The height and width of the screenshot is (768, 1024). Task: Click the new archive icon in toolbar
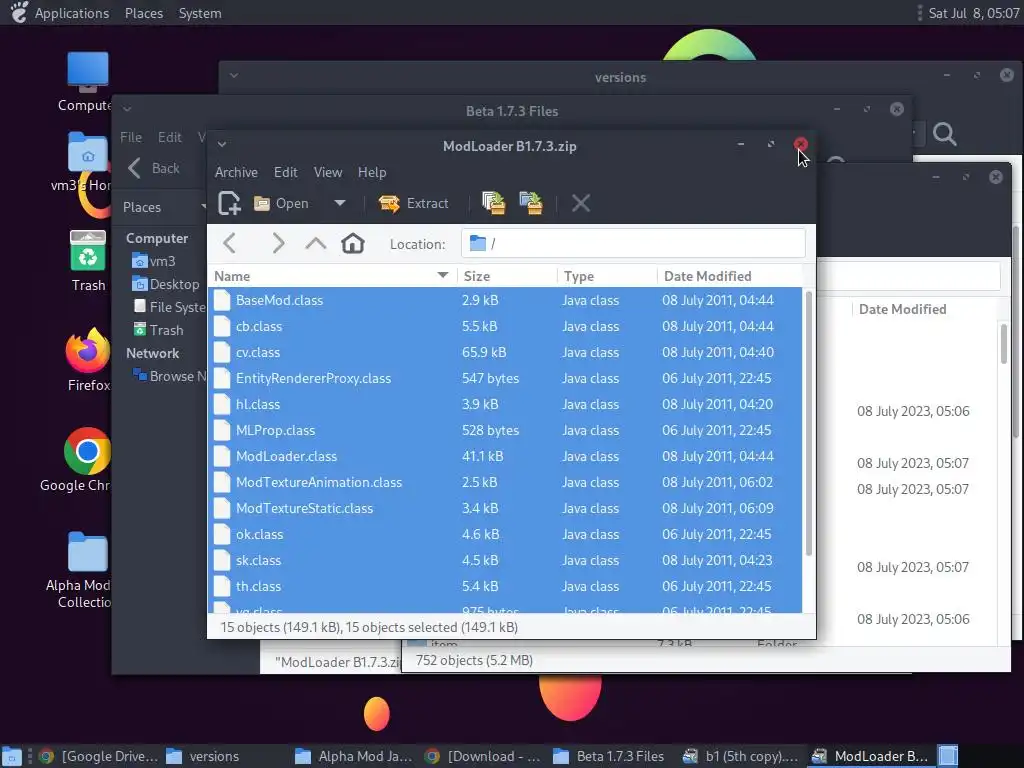pos(229,203)
